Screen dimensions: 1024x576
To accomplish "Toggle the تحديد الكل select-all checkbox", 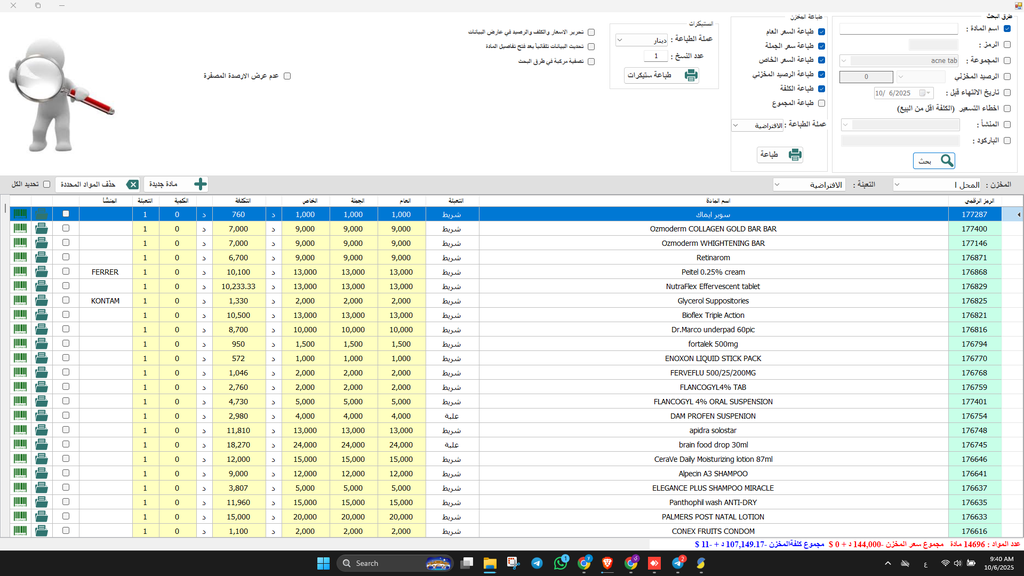I will (46, 184).
